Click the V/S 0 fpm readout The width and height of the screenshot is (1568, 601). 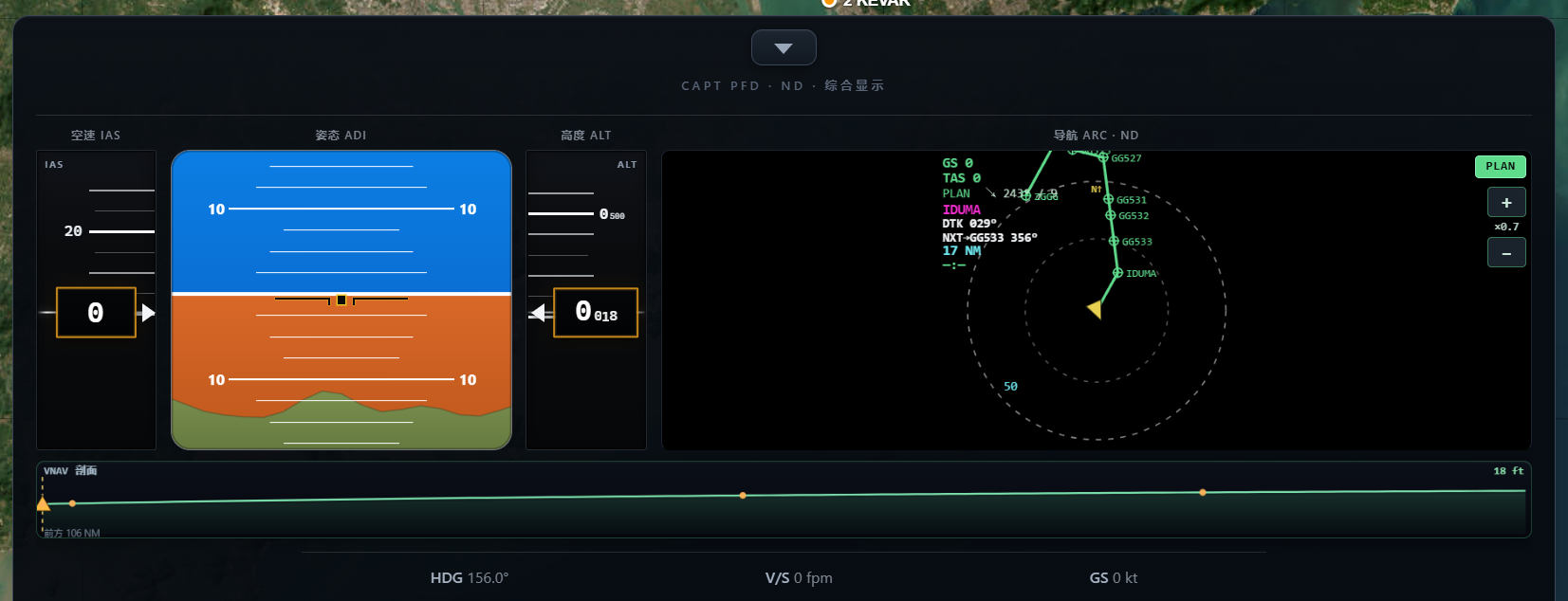(799, 577)
